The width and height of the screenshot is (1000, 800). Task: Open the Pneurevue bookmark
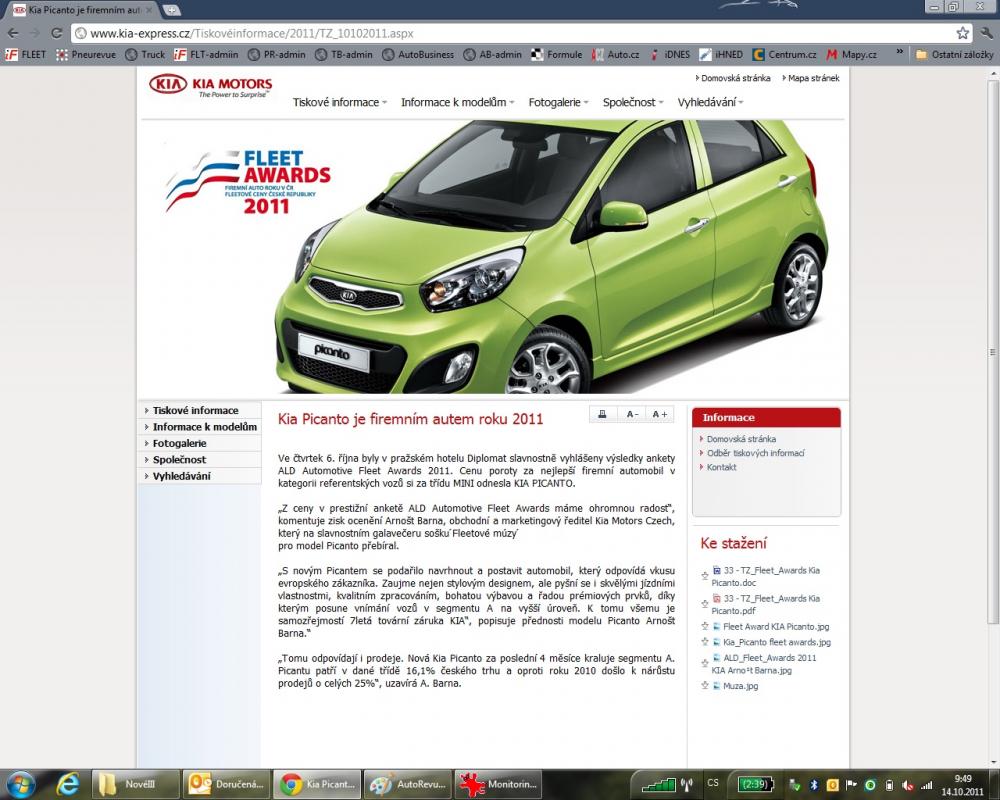pyautogui.click(x=85, y=55)
